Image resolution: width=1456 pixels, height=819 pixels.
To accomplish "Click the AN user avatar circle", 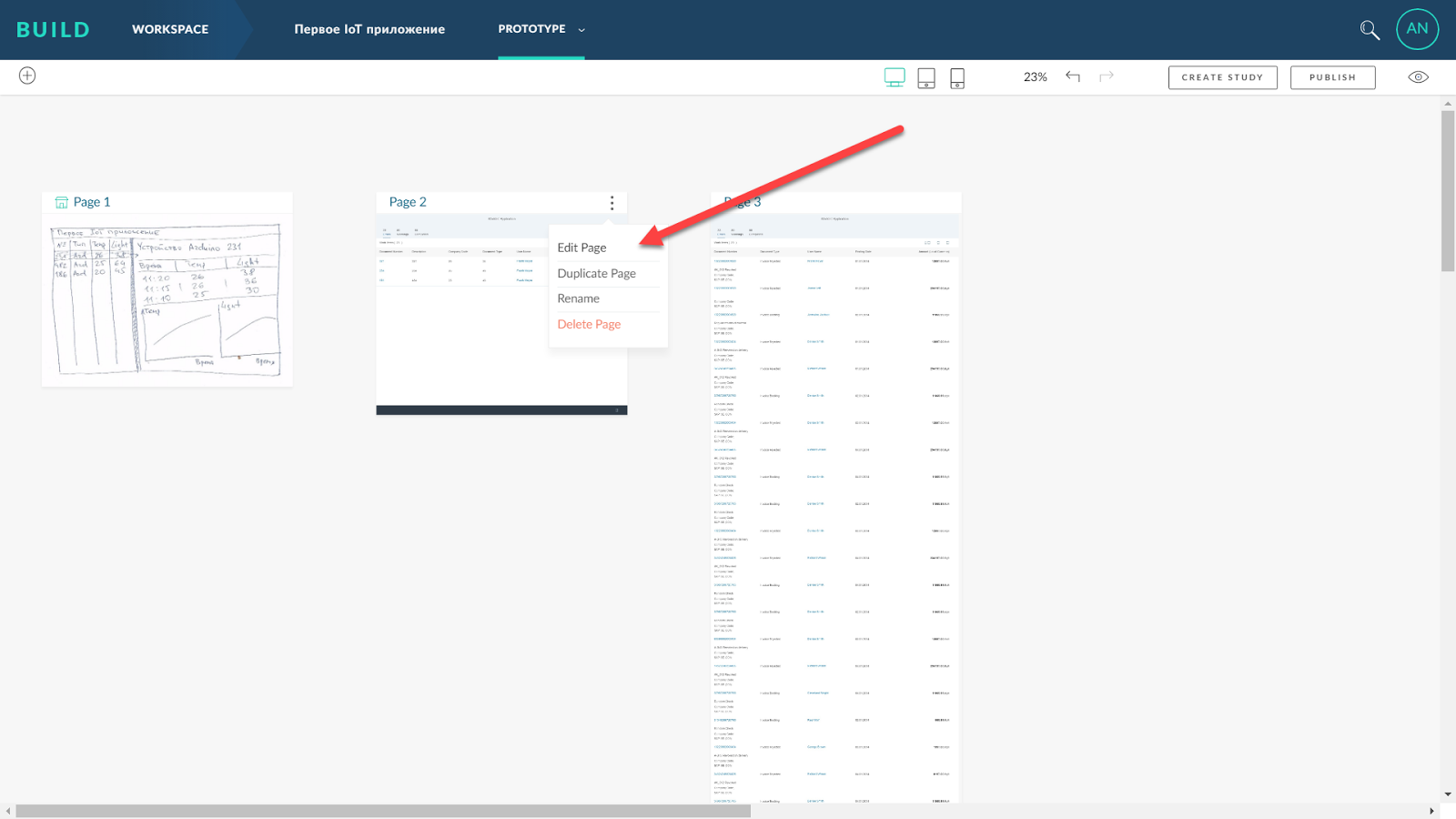I will coord(1417,29).
